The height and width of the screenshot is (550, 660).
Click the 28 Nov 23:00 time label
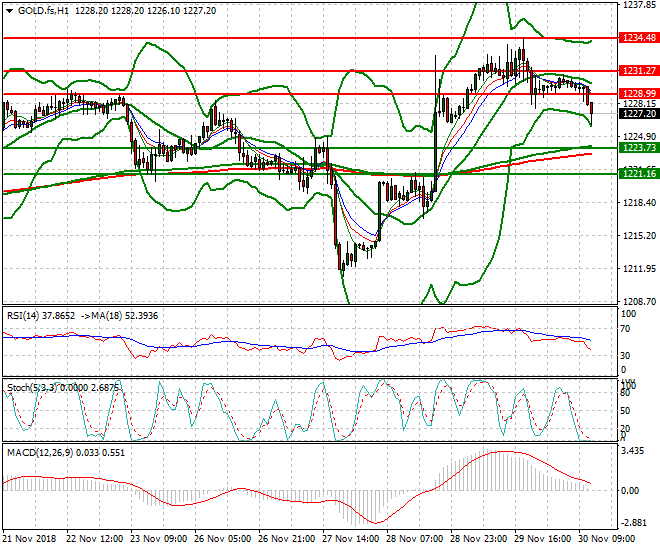(x=479, y=539)
